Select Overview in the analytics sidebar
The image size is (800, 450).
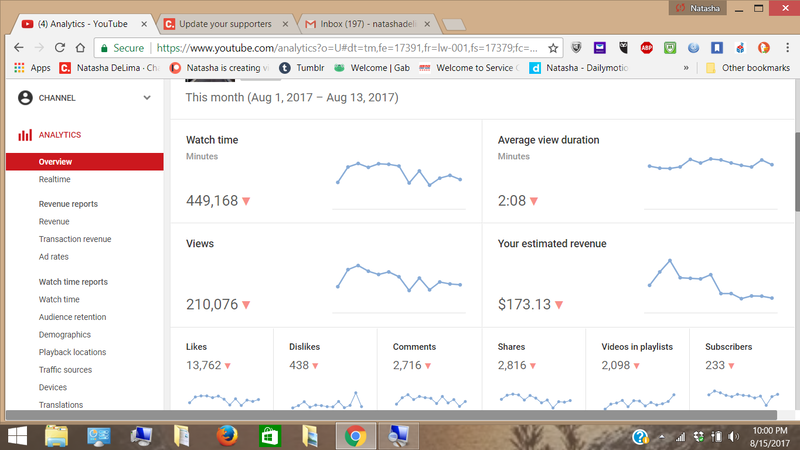(x=55, y=162)
